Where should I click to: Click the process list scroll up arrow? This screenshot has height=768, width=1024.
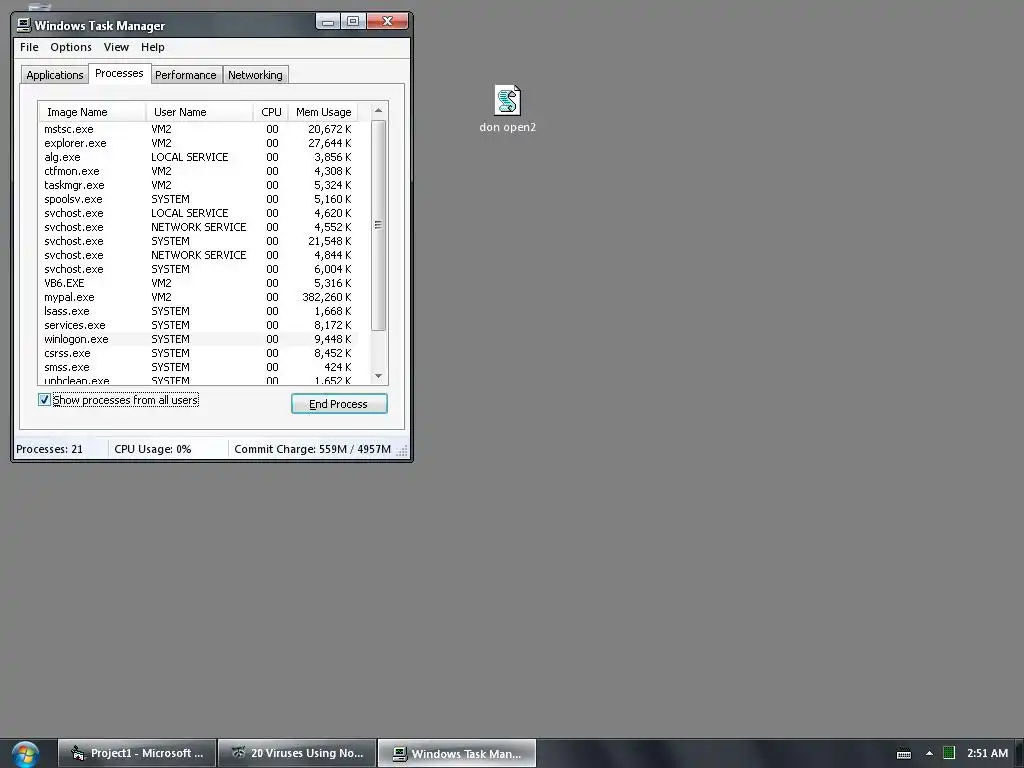[x=378, y=111]
